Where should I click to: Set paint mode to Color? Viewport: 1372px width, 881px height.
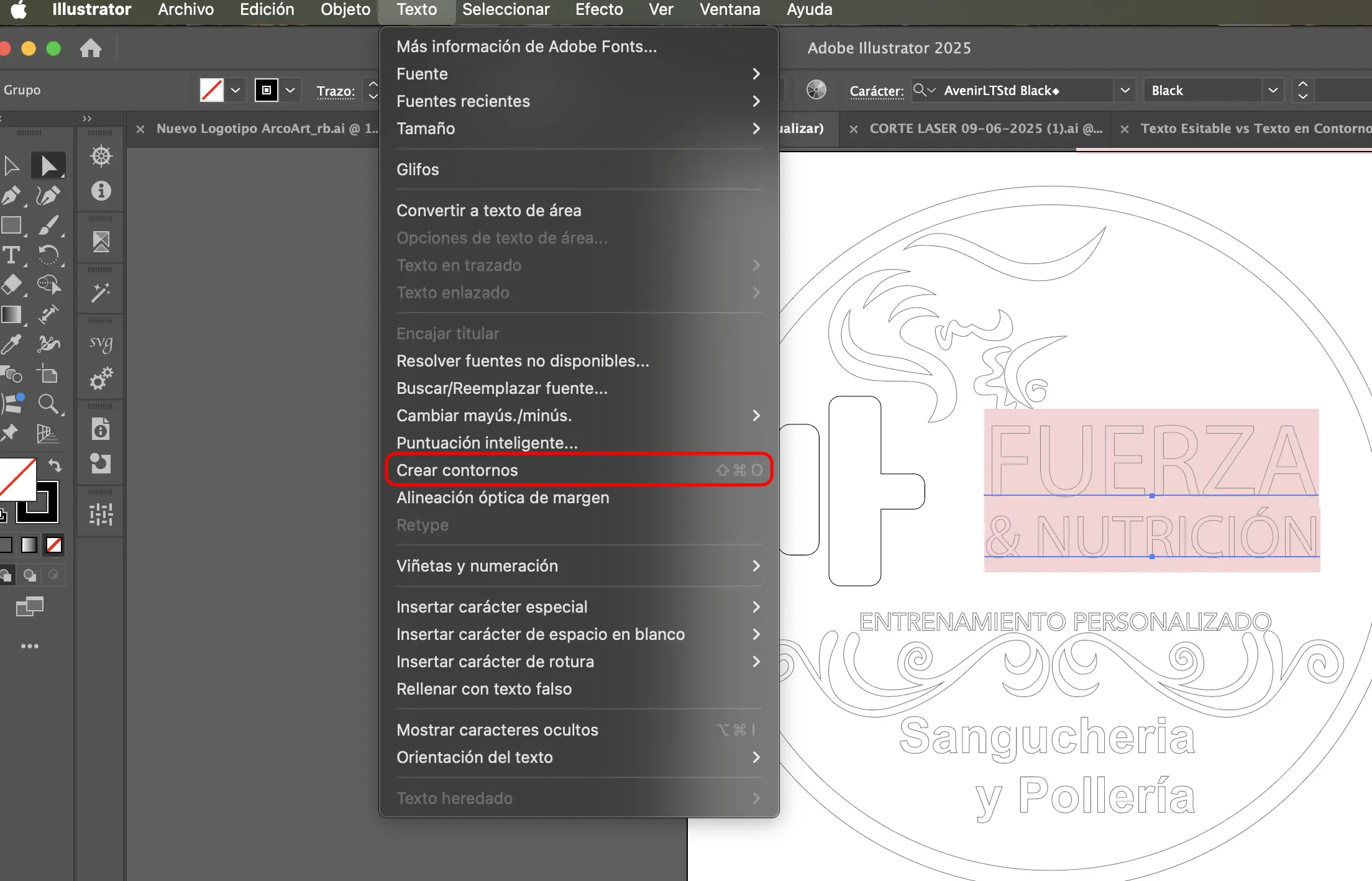coord(6,545)
